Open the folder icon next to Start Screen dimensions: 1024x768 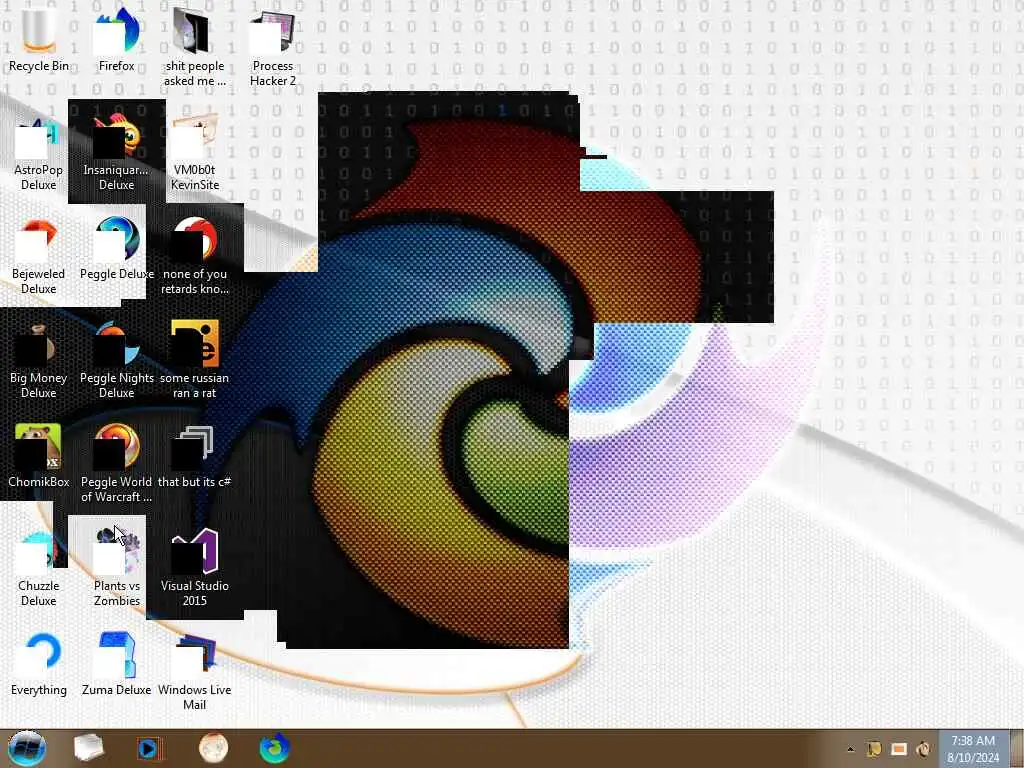(x=89, y=748)
